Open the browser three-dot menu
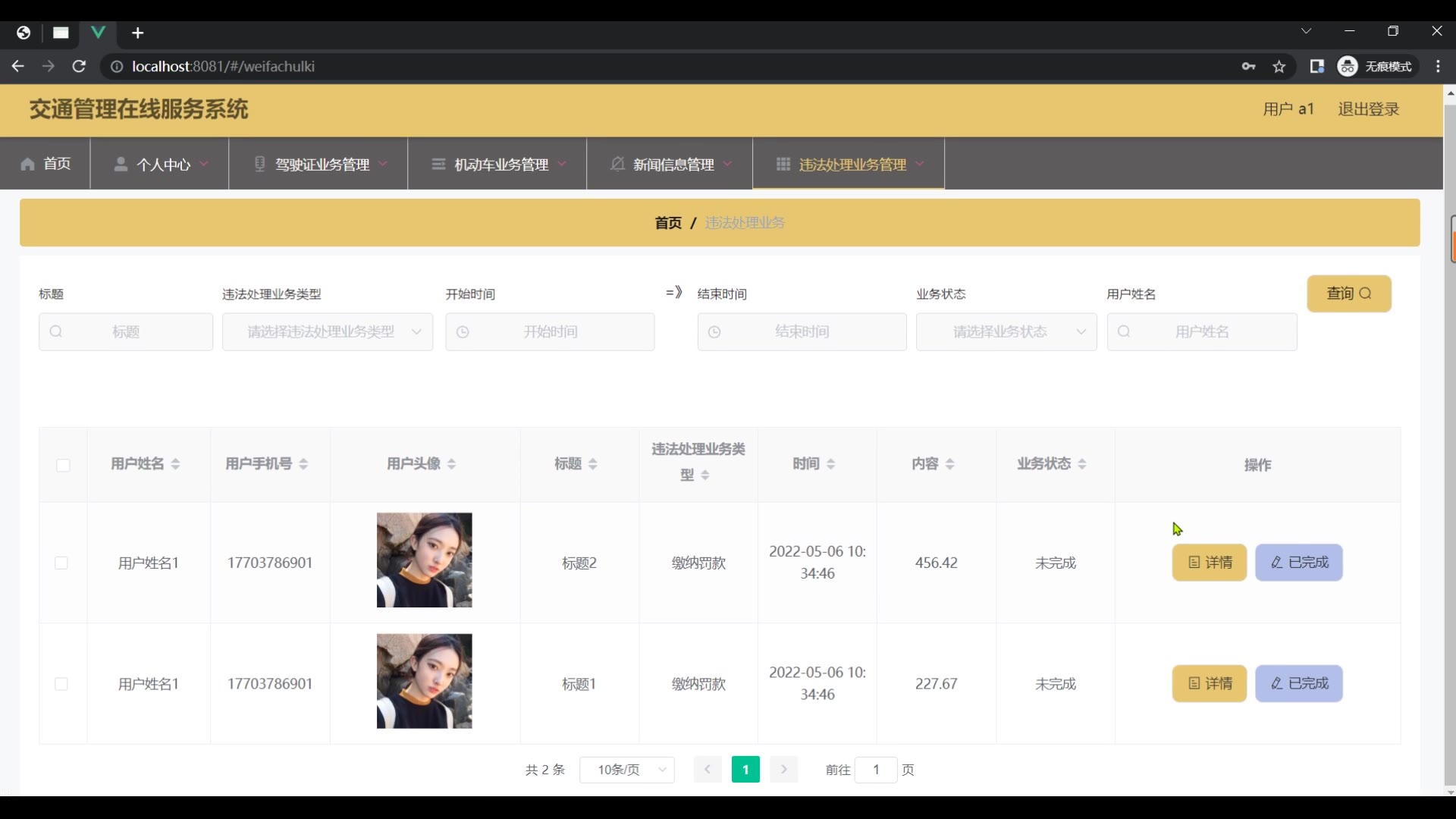Screen dimensions: 1456x819 pyautogui.click(x=1438, y=67)
